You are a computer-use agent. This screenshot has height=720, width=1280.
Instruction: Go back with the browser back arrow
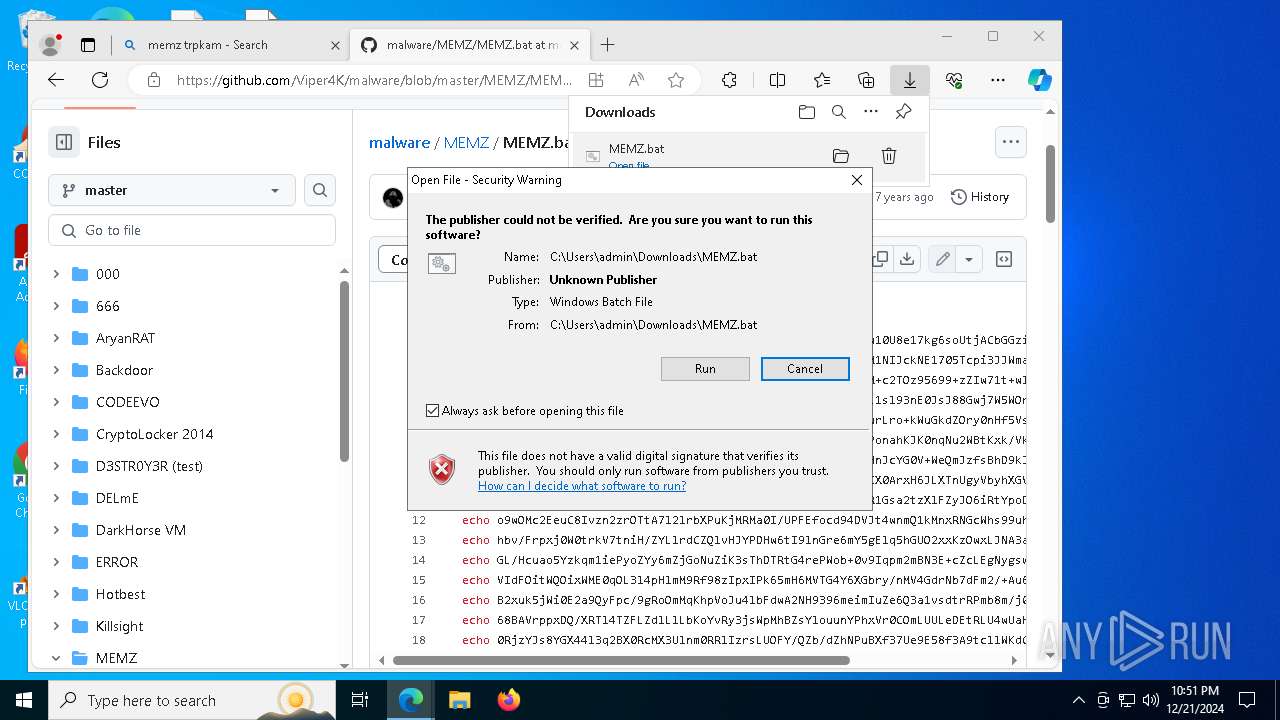click(x=56, y=80)
